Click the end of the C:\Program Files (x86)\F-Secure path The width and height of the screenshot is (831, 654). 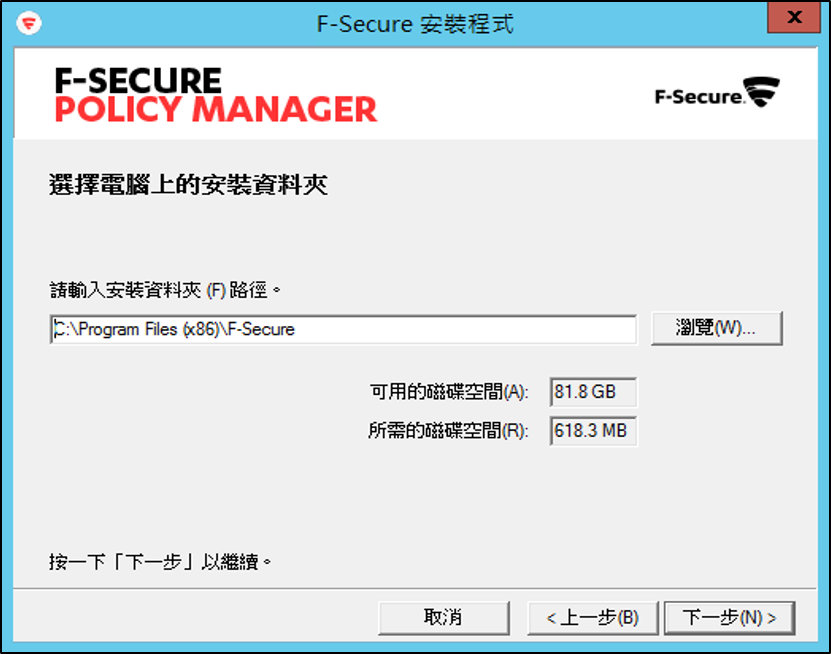294,330
